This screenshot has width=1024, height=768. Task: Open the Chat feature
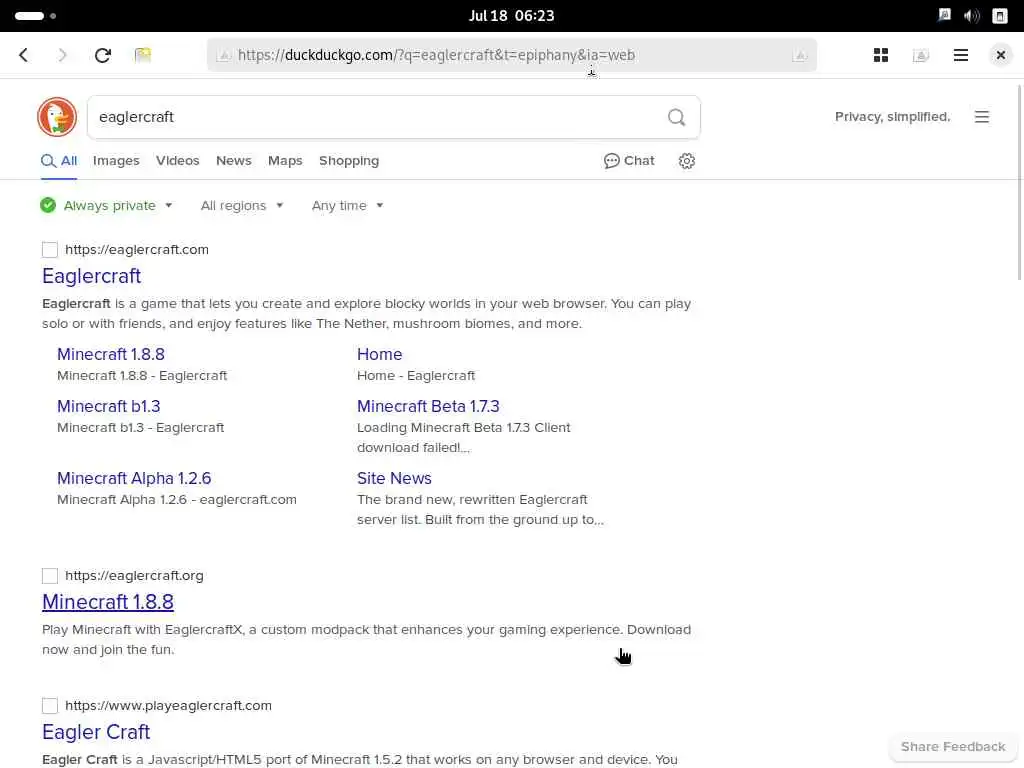(629, 161)
